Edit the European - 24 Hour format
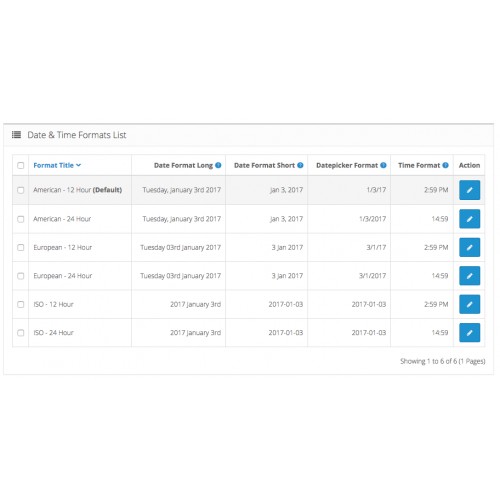The height and width of the screenshot is (500, 500). [469, 276]
